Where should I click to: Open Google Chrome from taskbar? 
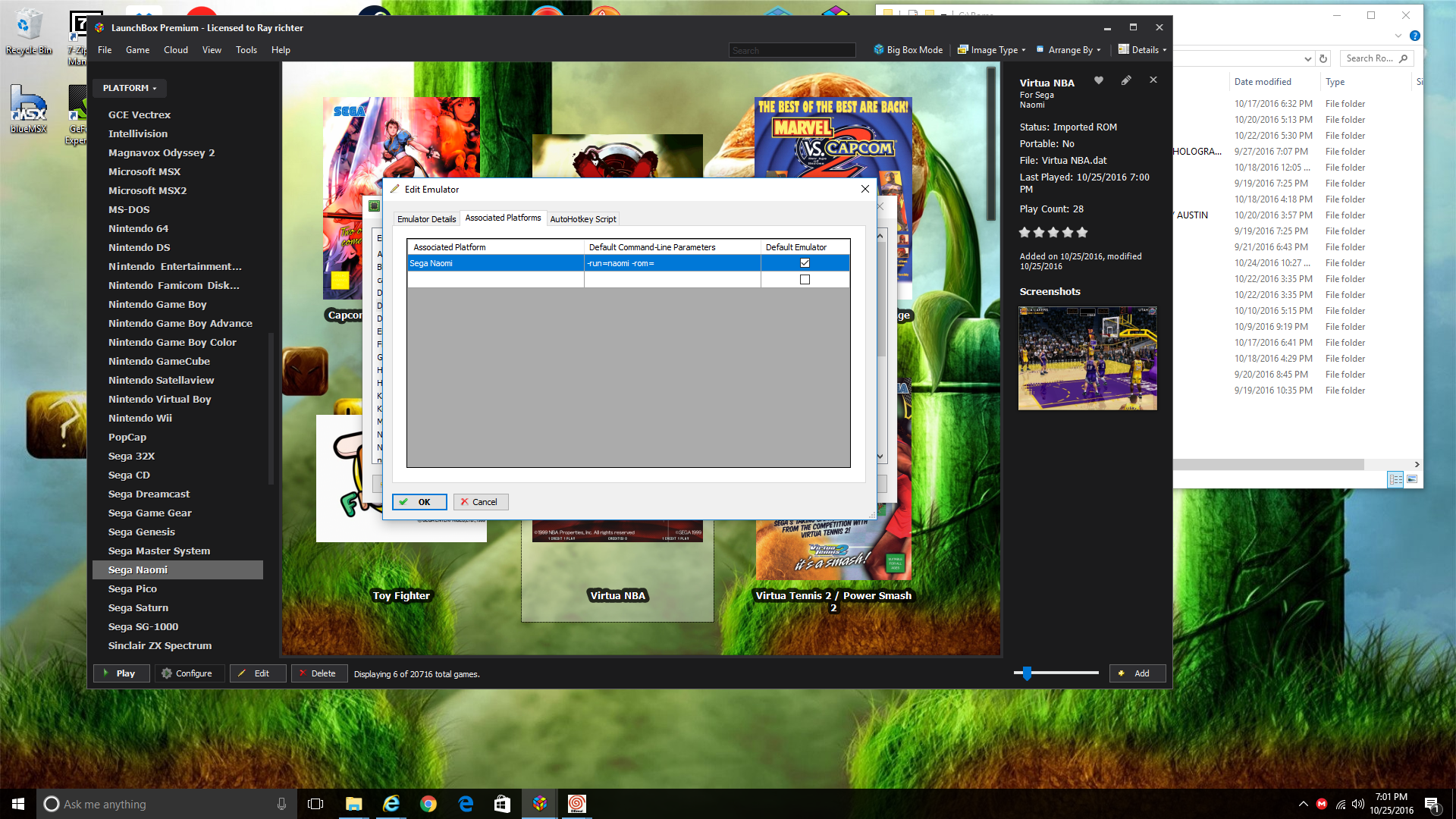(428, 804)
